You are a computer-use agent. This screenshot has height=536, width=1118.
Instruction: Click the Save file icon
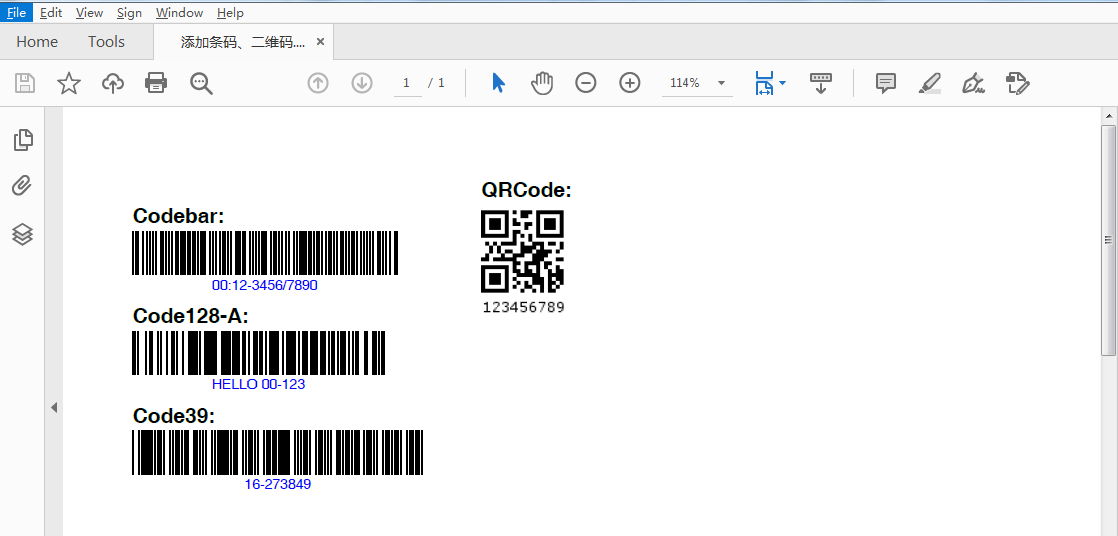25,83
